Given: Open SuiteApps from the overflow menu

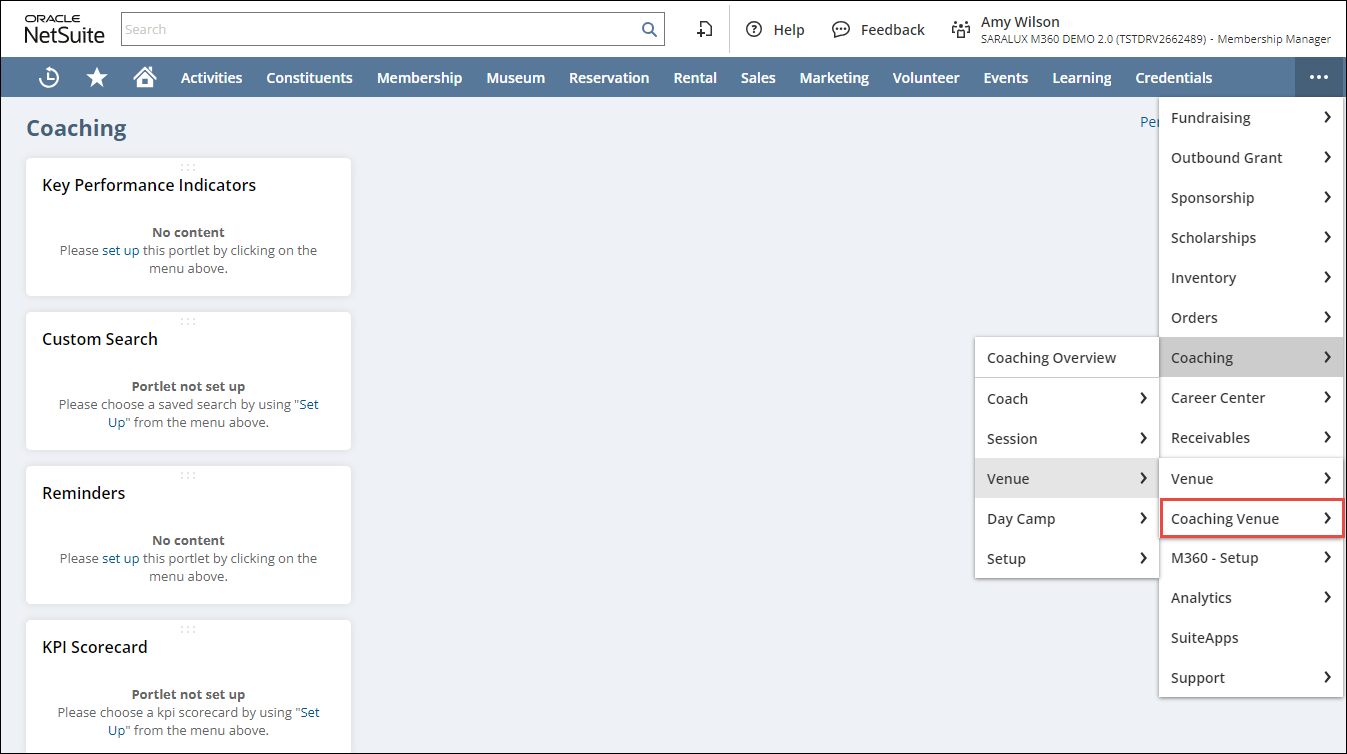Looking at the screenshot, I should [x=1204, y=638].
